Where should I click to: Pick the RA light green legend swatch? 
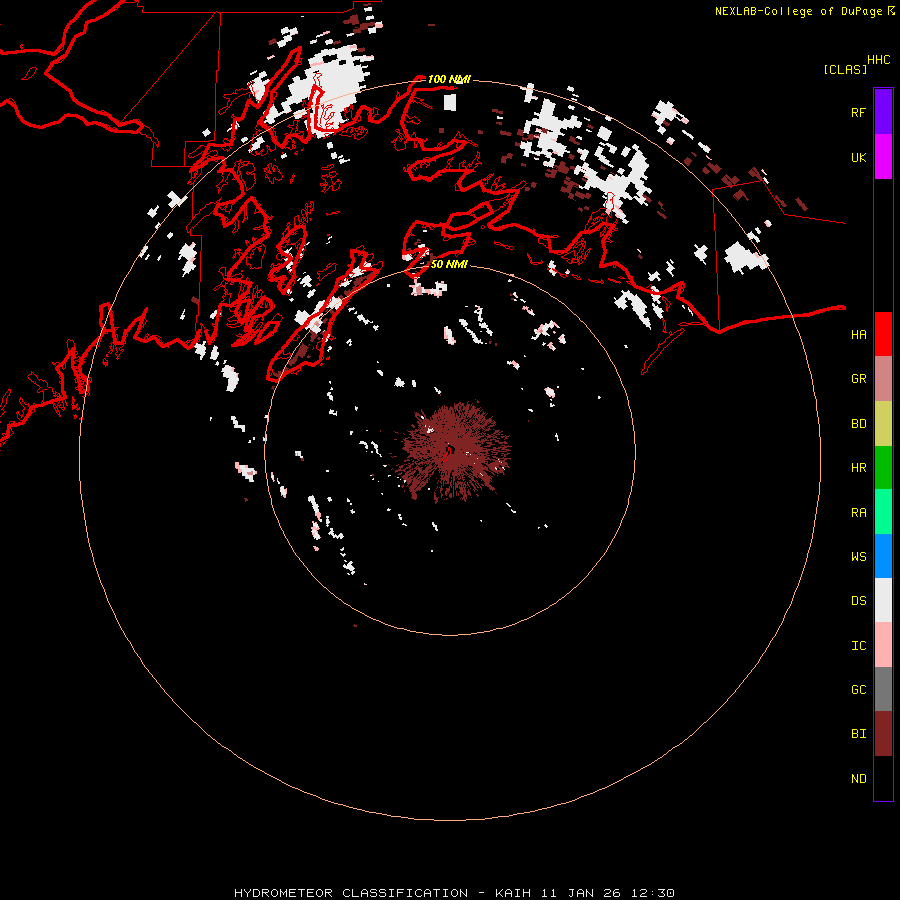point(883,512)
